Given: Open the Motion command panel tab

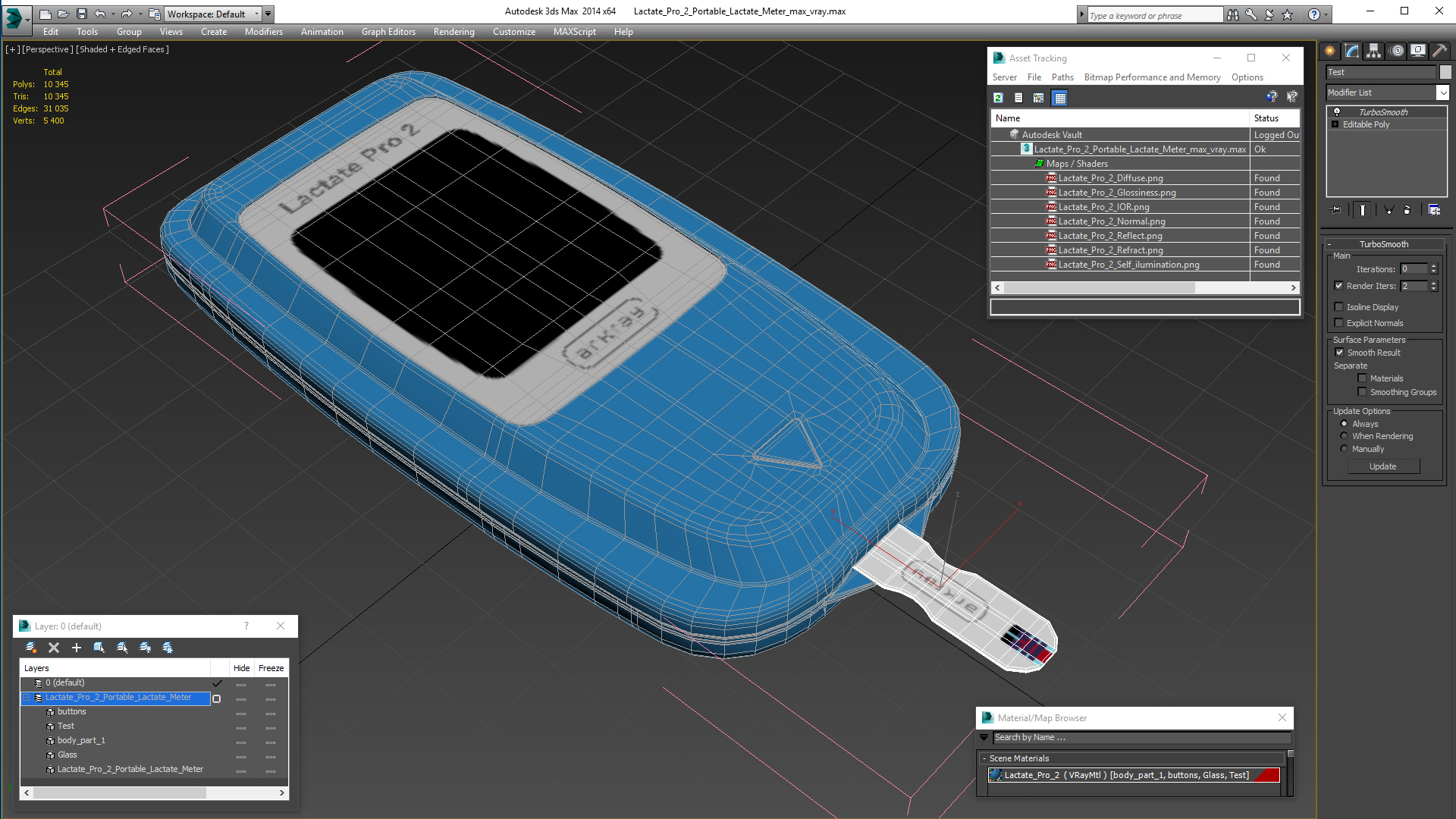Looking at the screenshot, I should click(1396, 51).
